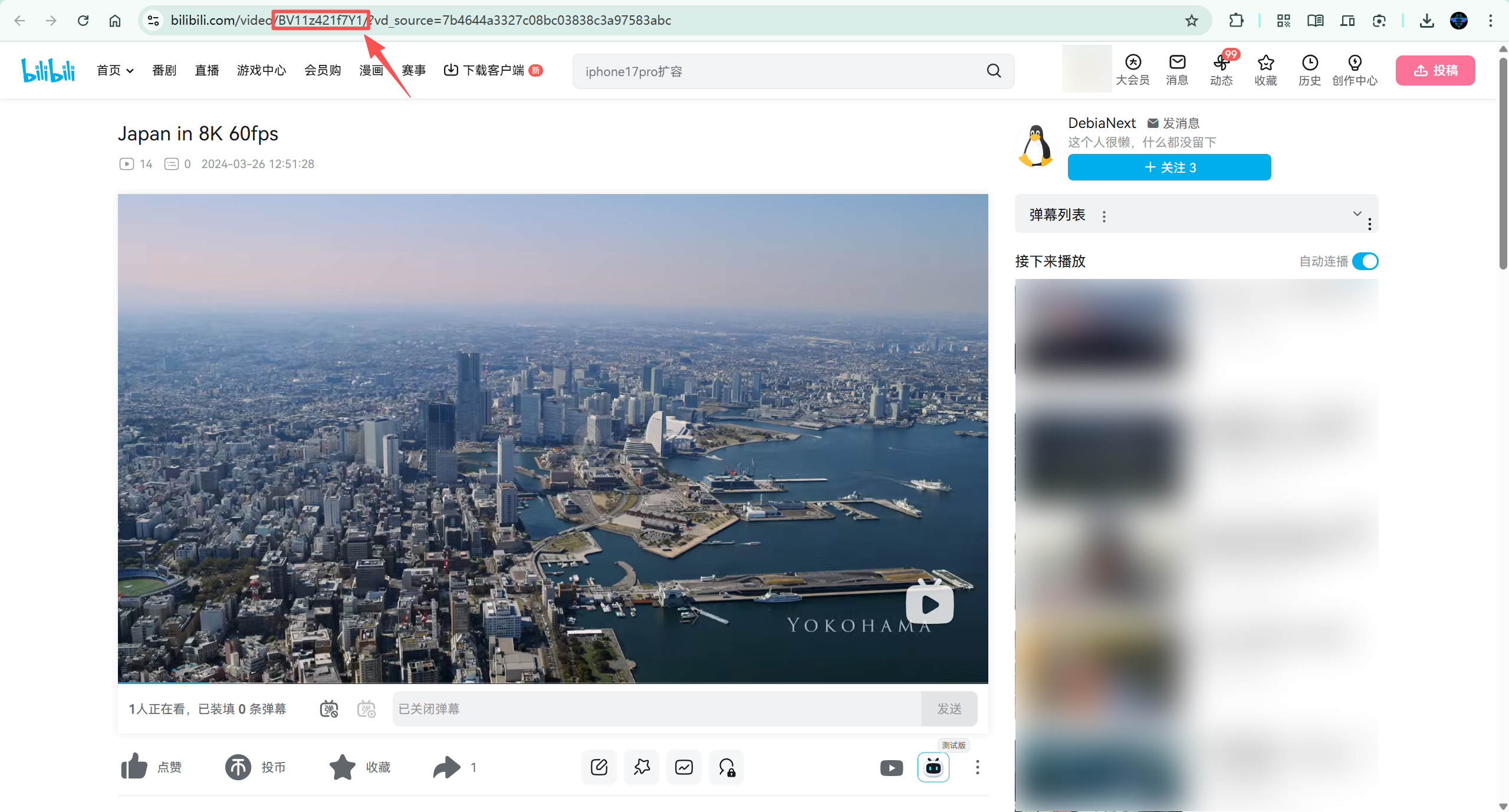The height and width of the screenshot is (812, 1509).
Task: Click the video play button overlay
Action: click(929, 604)
